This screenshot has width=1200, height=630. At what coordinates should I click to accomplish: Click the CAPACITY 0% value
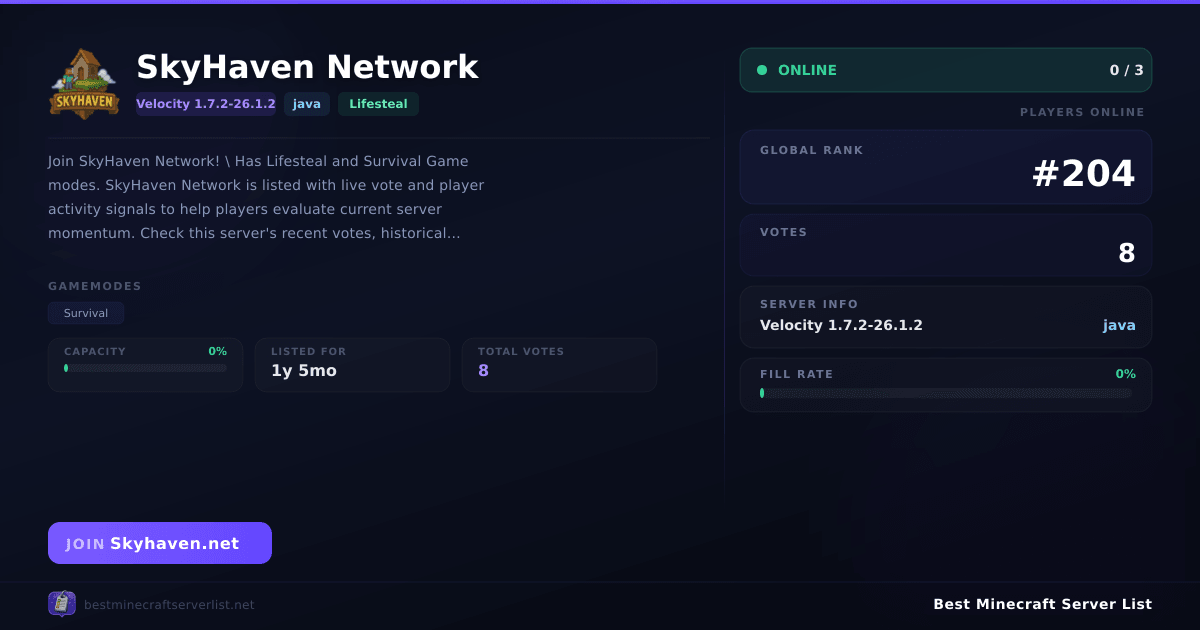217,351
